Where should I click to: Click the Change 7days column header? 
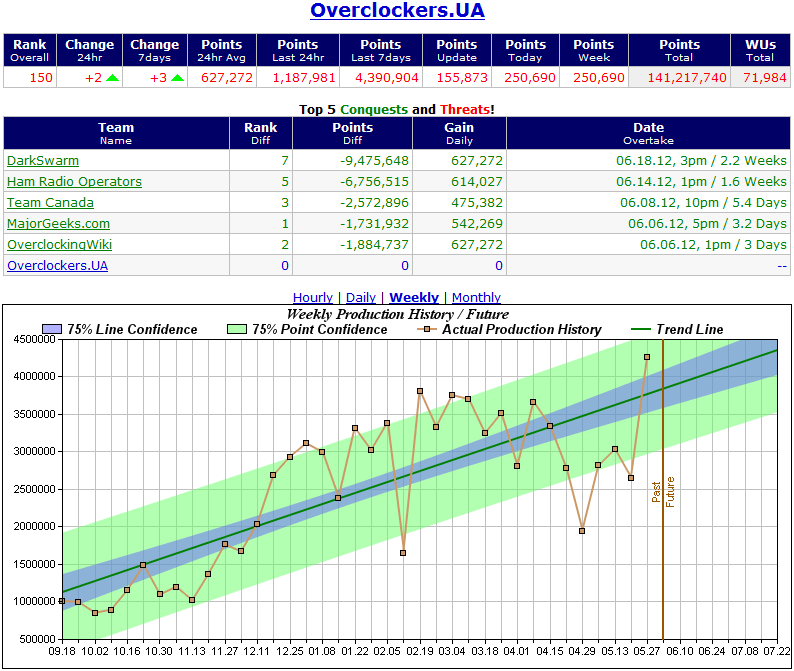point(155,50)
